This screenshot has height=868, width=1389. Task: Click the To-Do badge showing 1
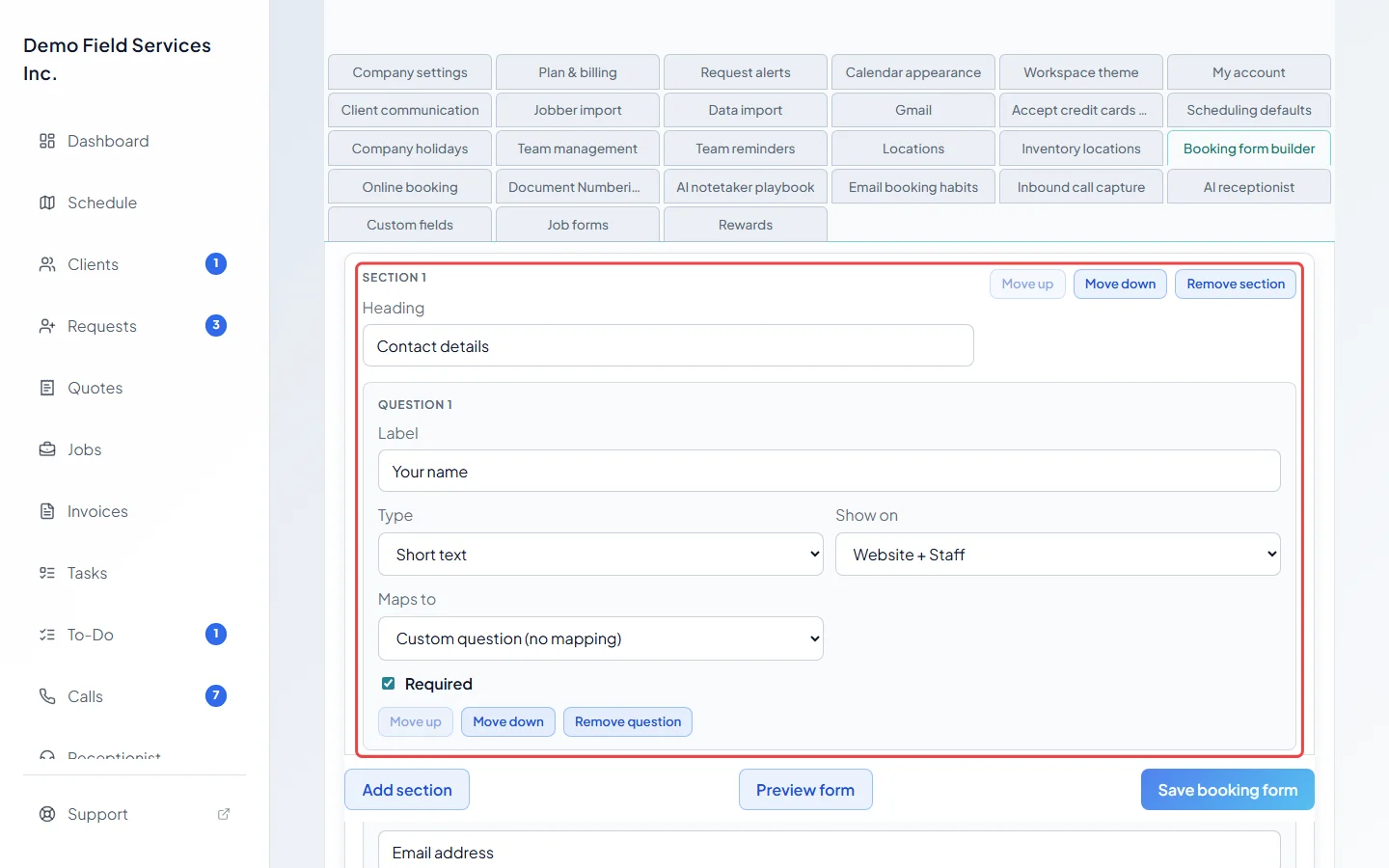216,634
